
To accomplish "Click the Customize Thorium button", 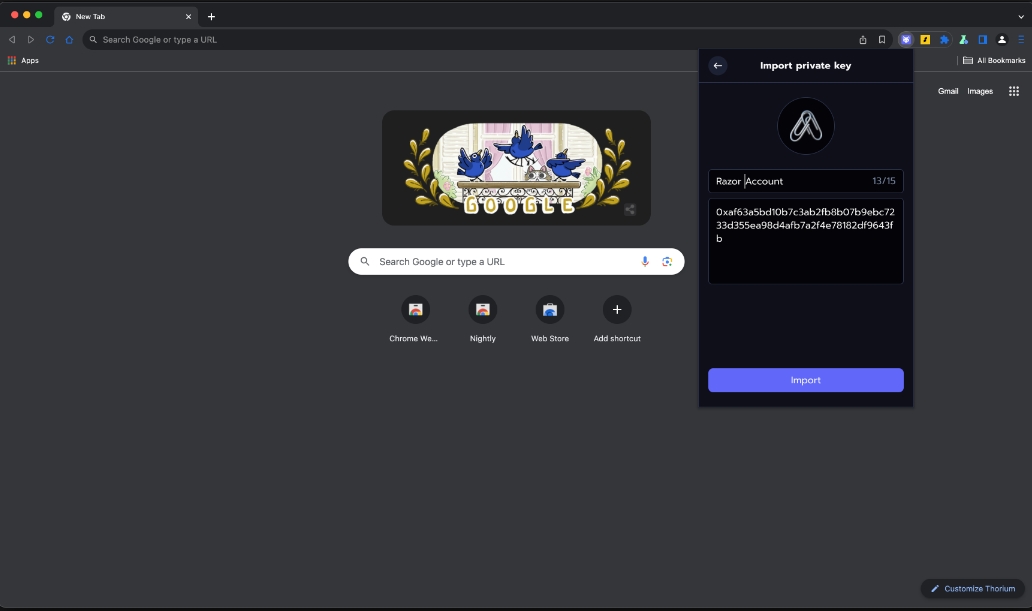I will pyautogui.click(x=973, y=589).
